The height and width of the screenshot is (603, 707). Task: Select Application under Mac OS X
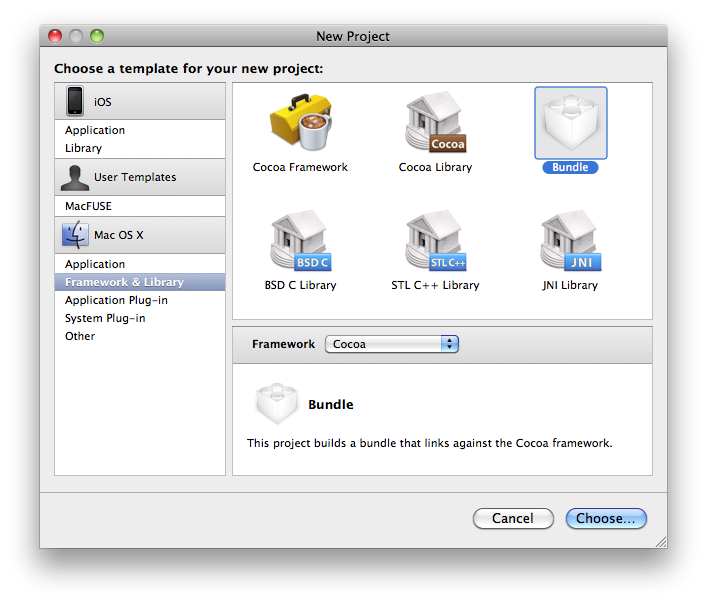95,264
